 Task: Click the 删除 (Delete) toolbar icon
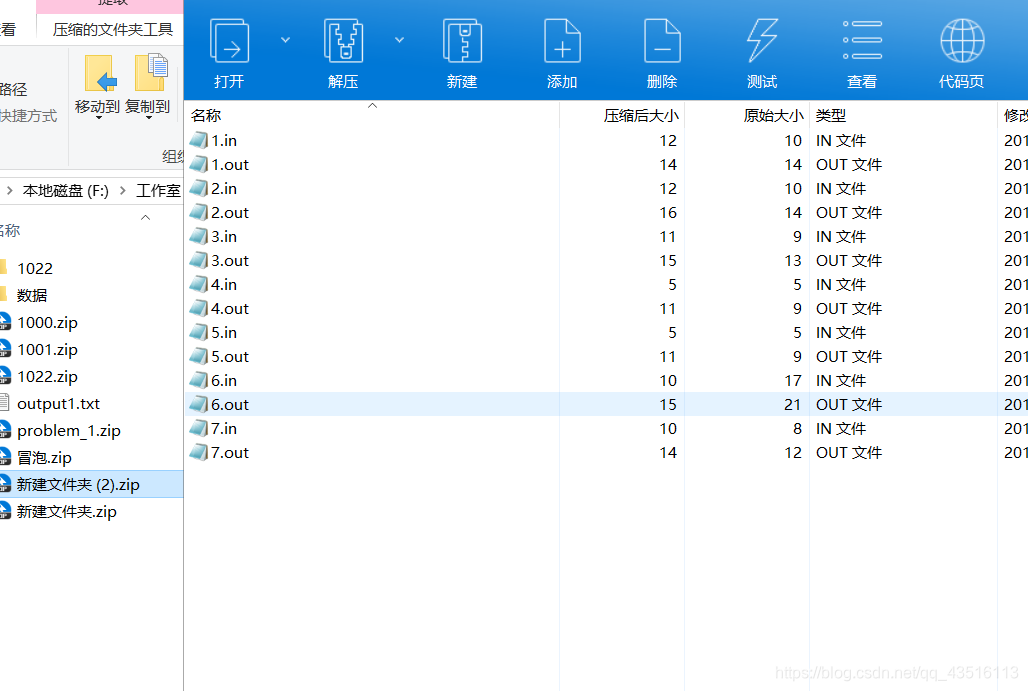coord(662,41)
